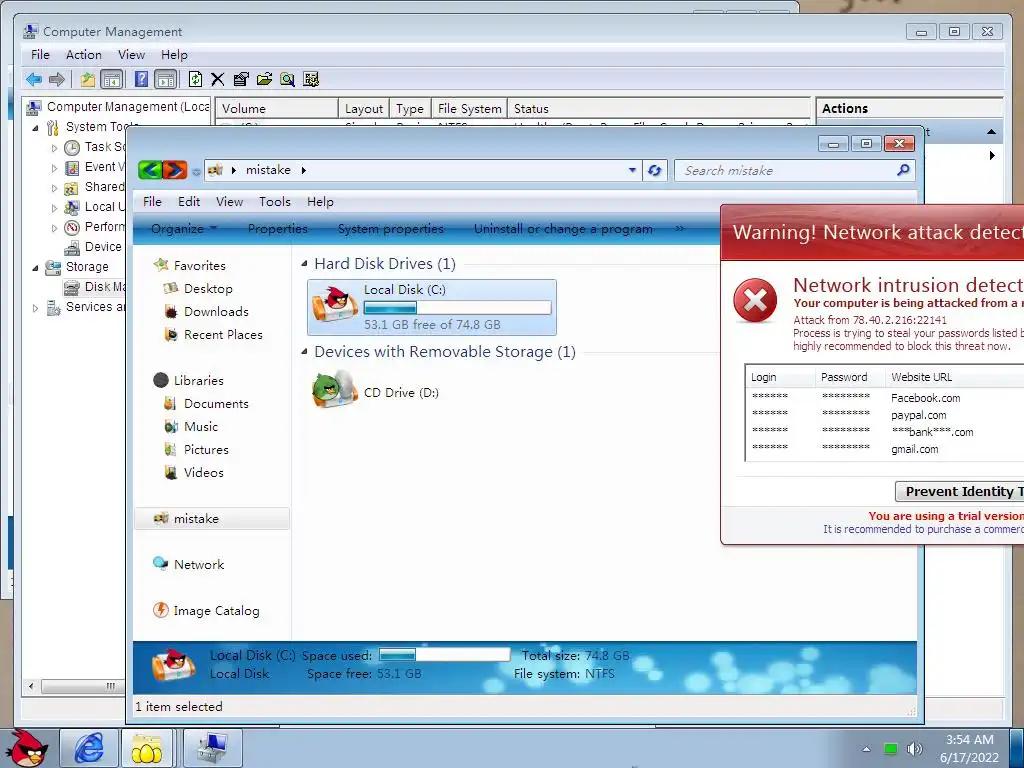
Task: Click the File System column header
Action: (x=470, y=108)
